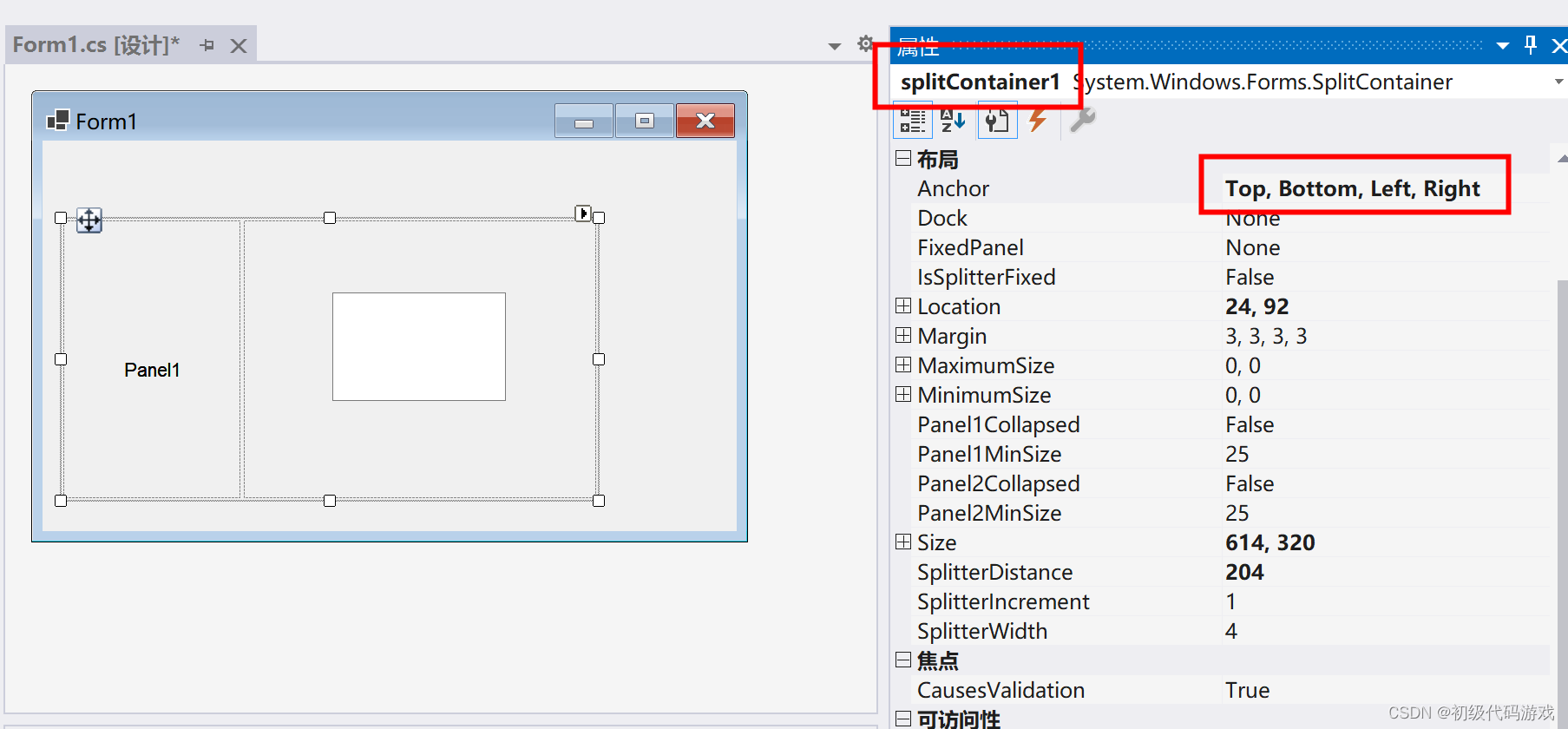Pin the Form1.cs design tab
The image size is (1568, 729).
[x=207, y=45]
